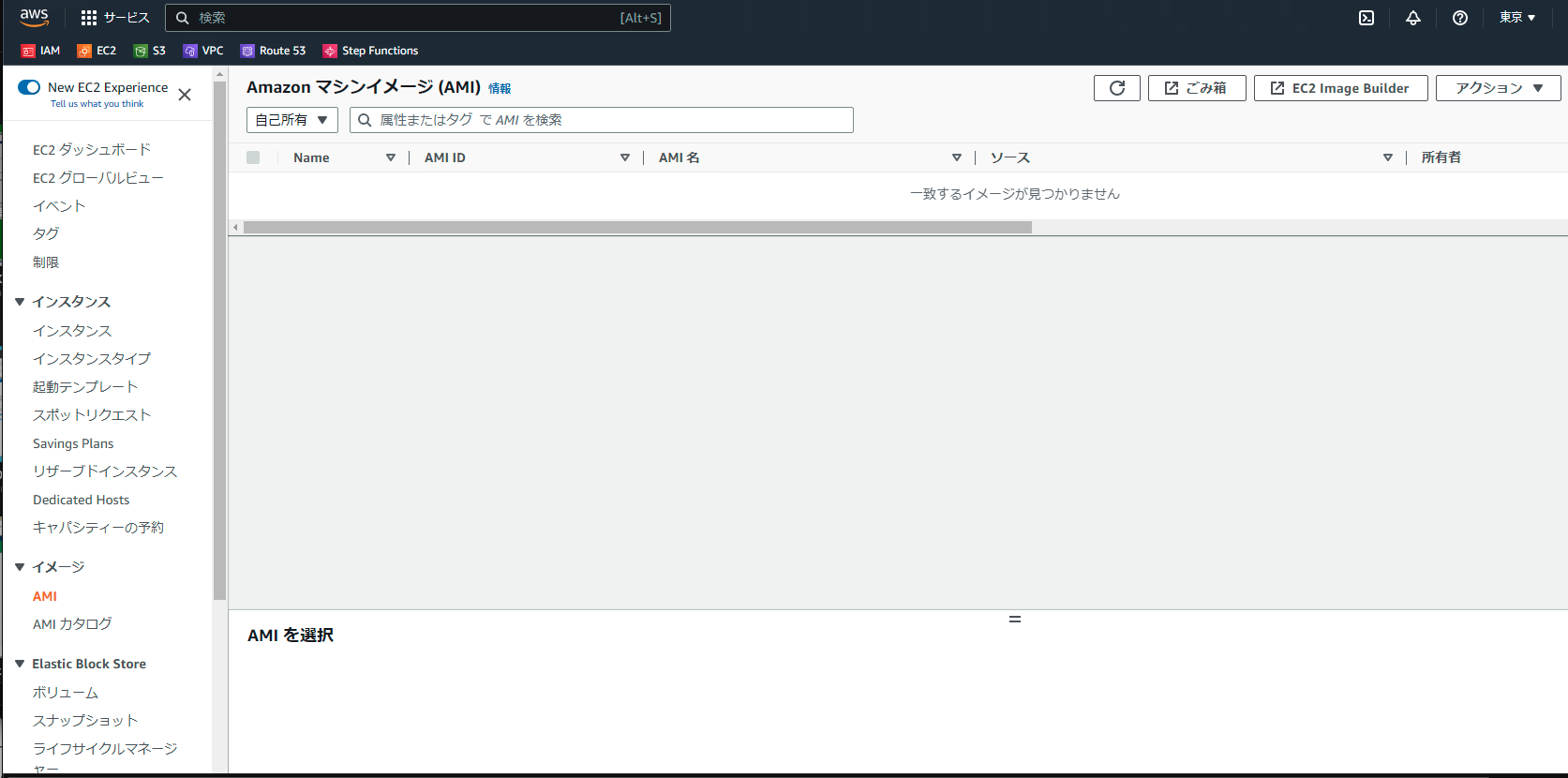Open スポットリクエスト in sidebar
1568x778 pixels.
[92, 415]
